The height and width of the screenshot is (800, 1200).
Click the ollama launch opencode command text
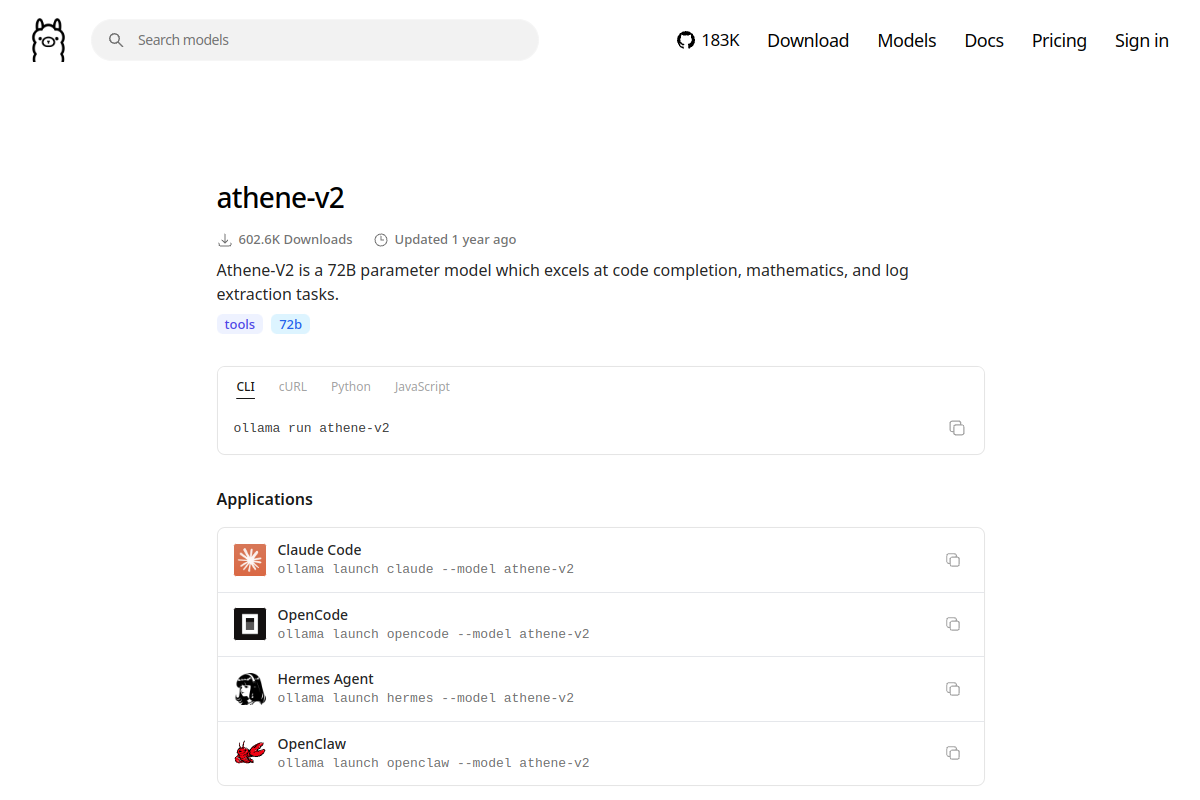pyautogui.click(x=434, y=634)
